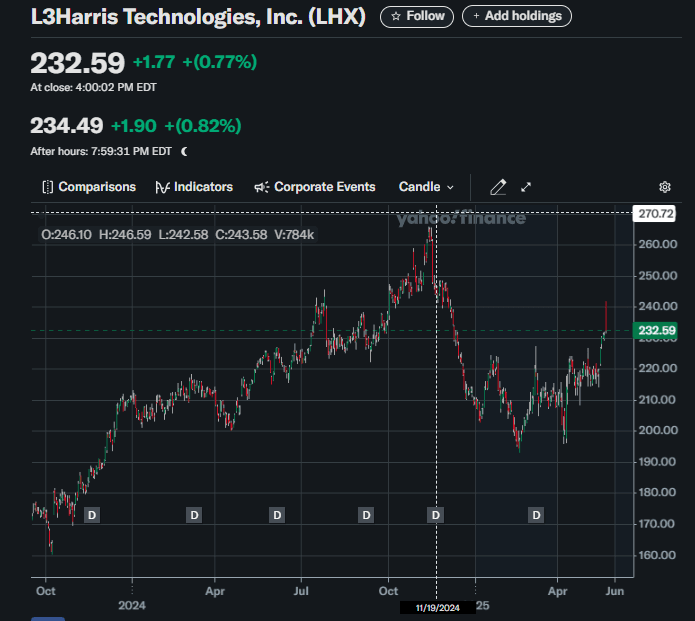Open chart settings gear icon
Screen dimensions: 695x621
click(x=665, y=187)
